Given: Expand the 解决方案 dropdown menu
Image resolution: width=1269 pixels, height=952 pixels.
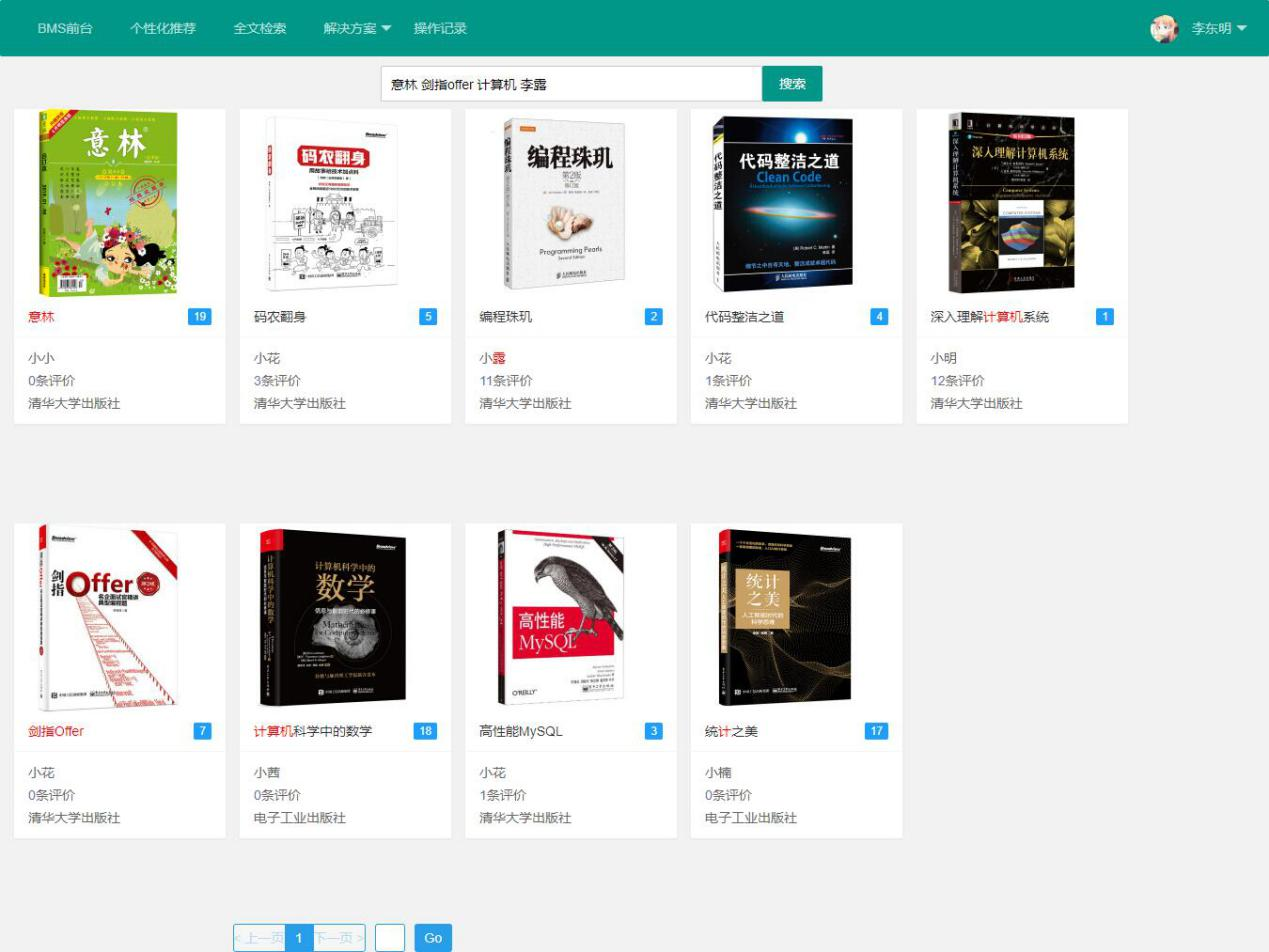Looking at the screenshot, I should [357, 28].
